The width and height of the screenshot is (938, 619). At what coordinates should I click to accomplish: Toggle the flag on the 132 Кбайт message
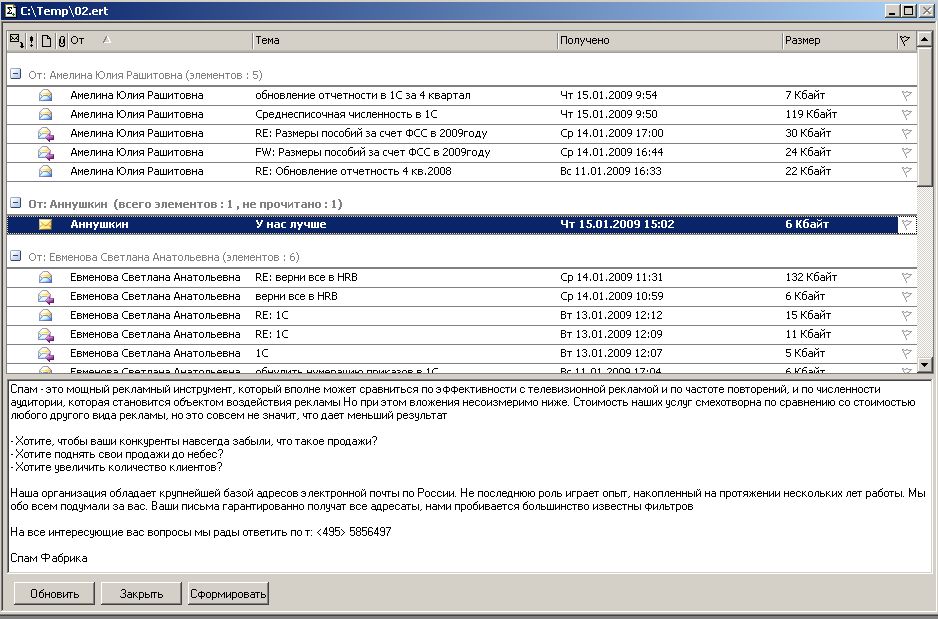(x=906, y=277)
